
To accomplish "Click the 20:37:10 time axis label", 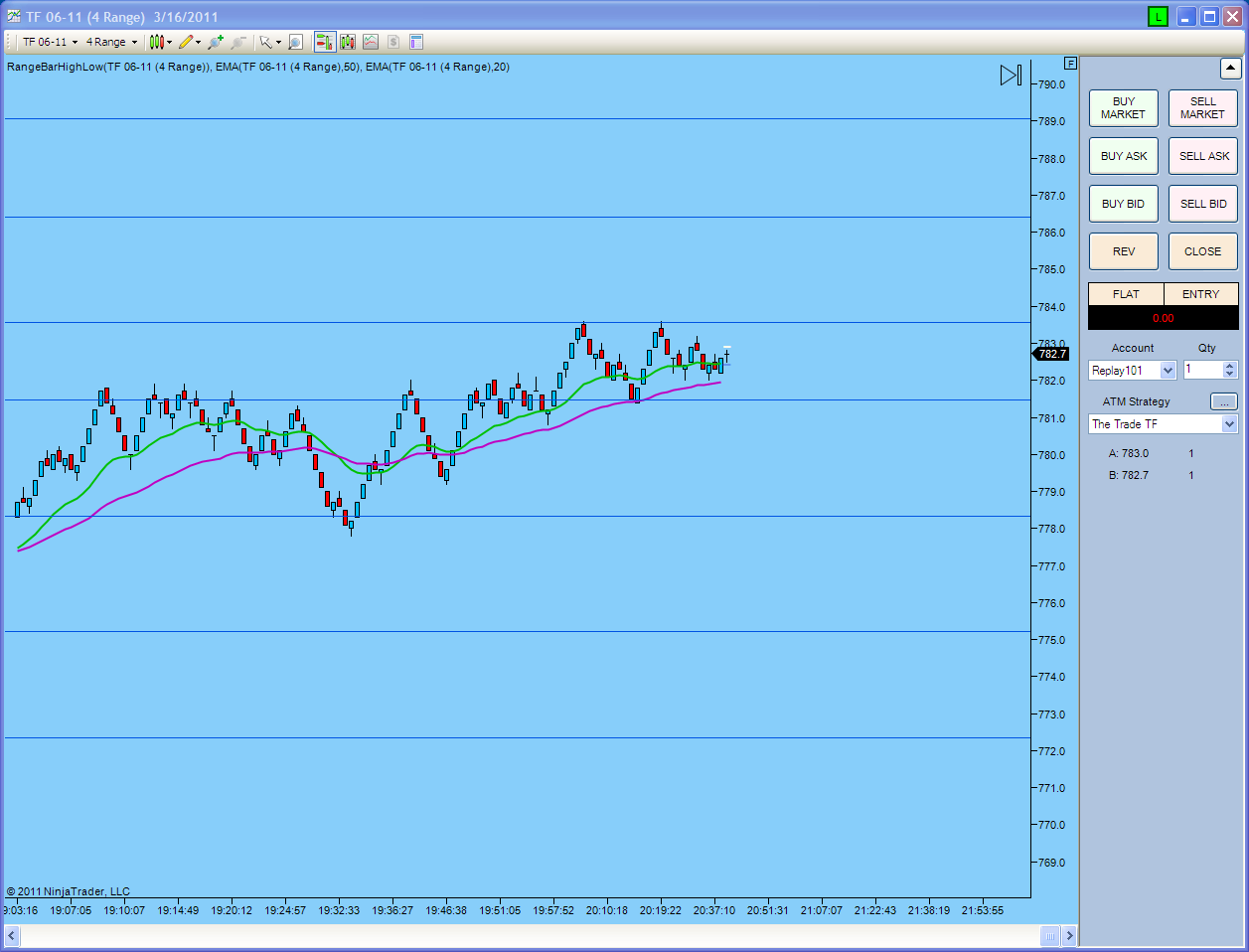I will click(x=714, y=910).
